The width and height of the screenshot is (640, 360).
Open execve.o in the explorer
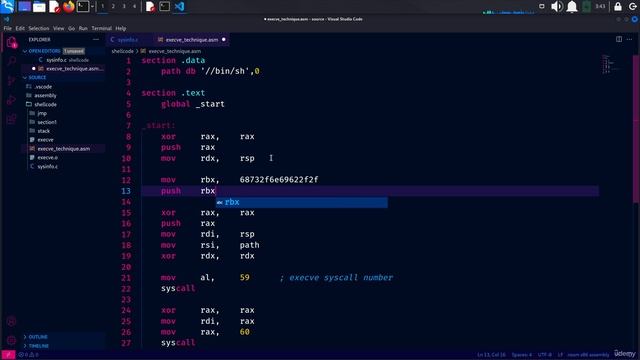tap(47, 158)
